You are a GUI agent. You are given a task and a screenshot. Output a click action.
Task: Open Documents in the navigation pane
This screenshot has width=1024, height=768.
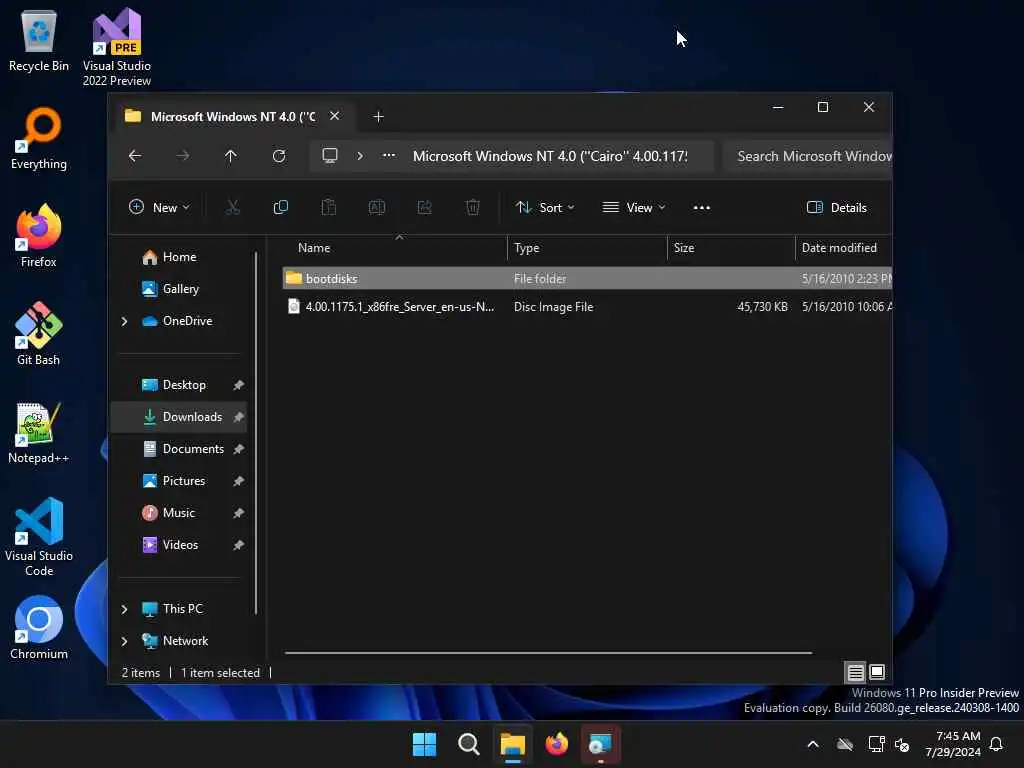179,449
